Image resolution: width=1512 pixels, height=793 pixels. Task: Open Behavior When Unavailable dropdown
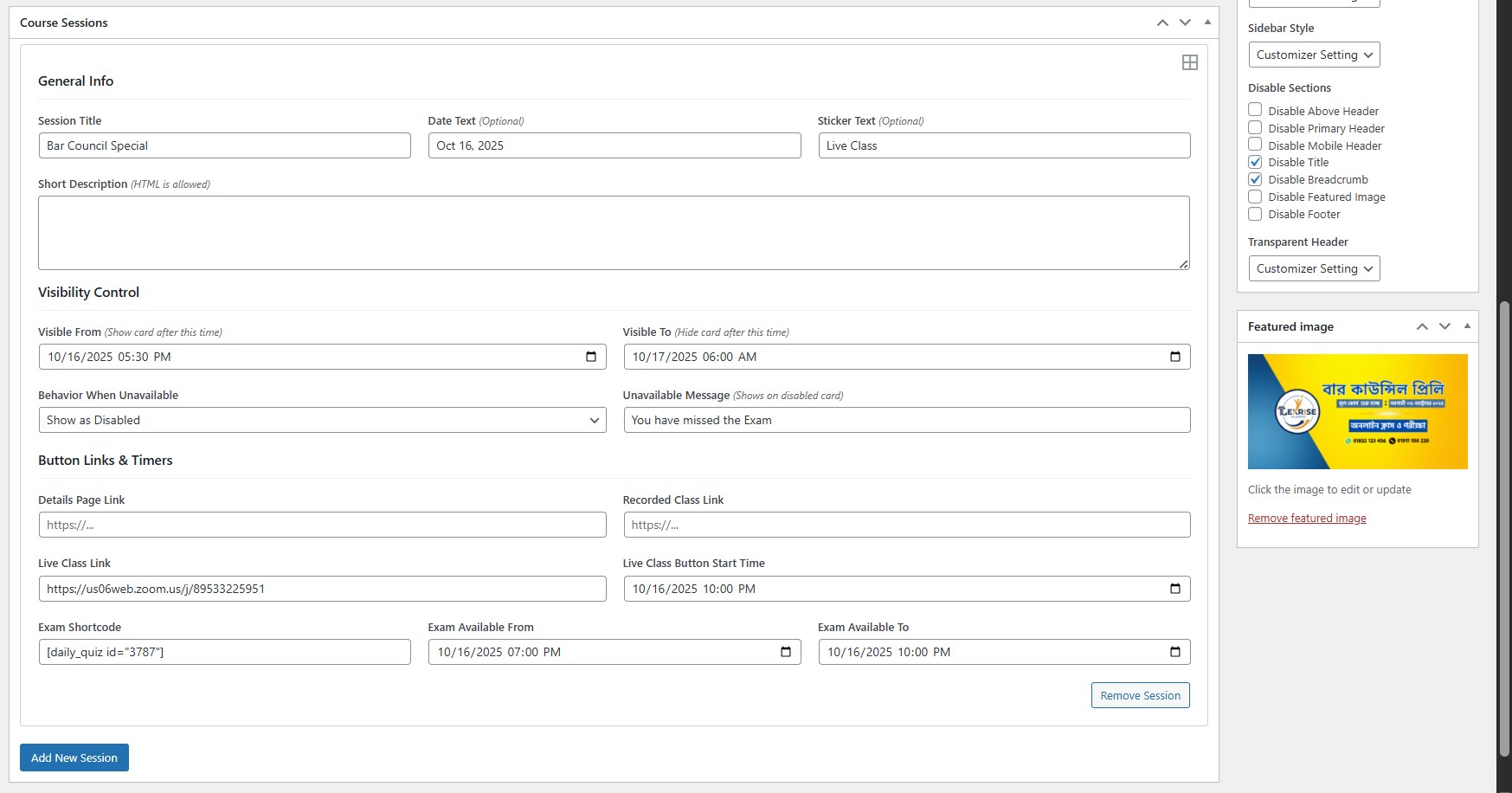coord(322,420)
